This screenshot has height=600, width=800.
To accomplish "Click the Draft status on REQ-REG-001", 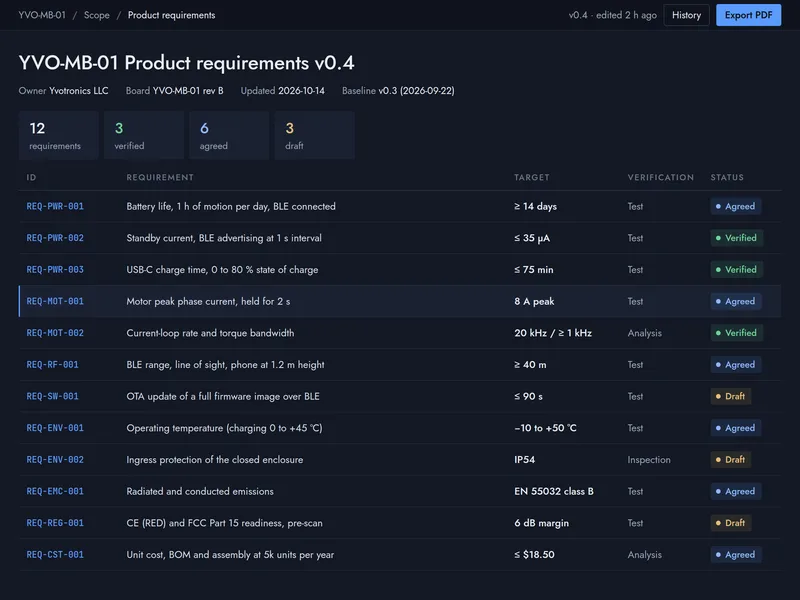I will pos(731,523).
